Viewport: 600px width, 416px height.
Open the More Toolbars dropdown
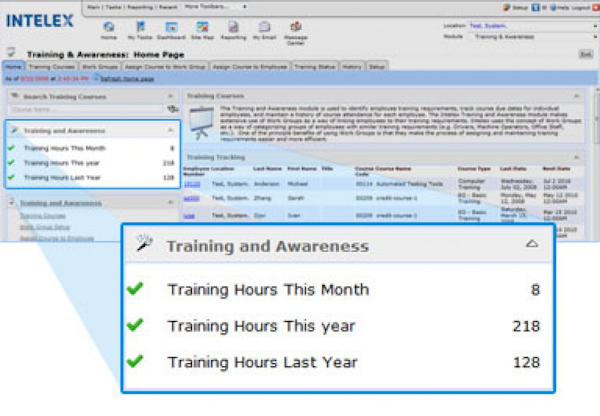click(216, 7)
